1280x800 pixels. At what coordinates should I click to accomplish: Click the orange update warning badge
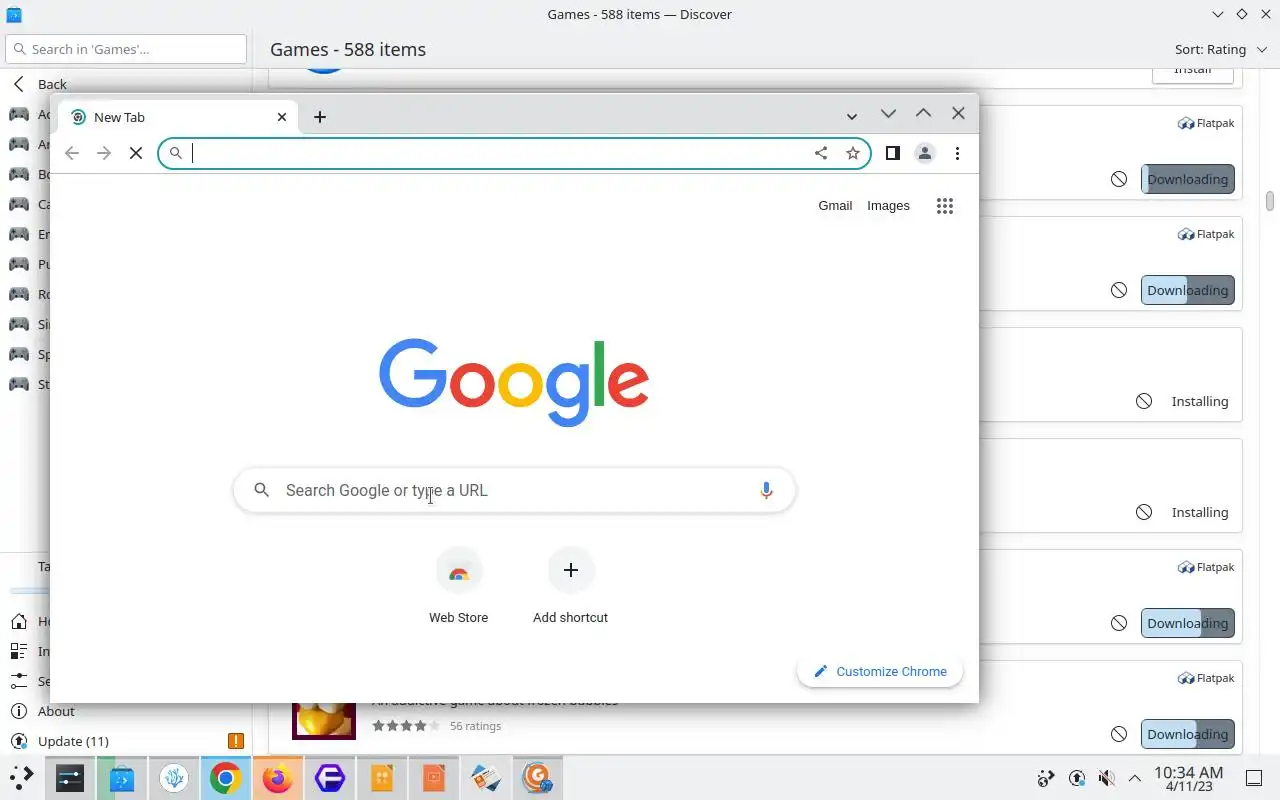[x=236, y=741]
